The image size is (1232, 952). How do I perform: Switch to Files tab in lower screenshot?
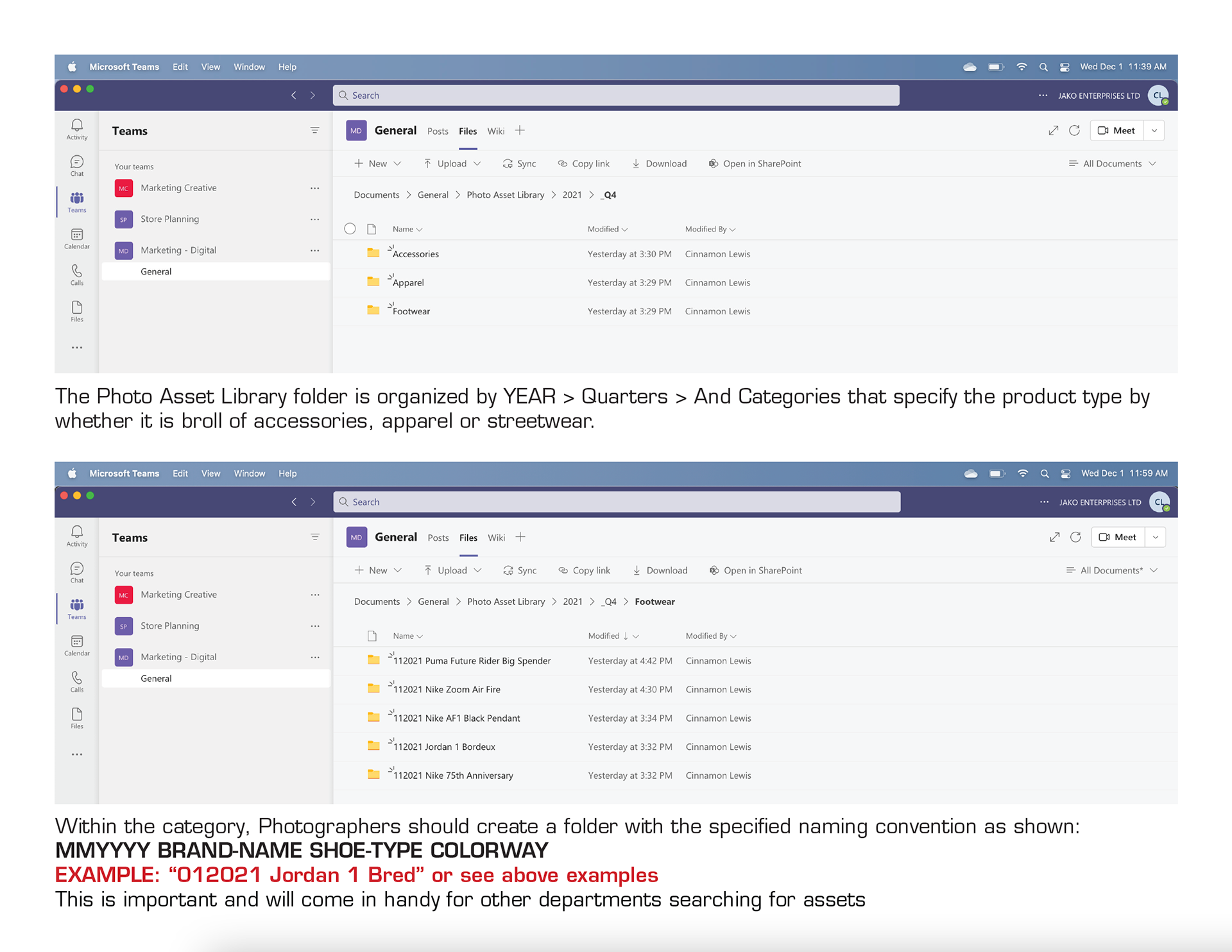click(x=468, y=538)
